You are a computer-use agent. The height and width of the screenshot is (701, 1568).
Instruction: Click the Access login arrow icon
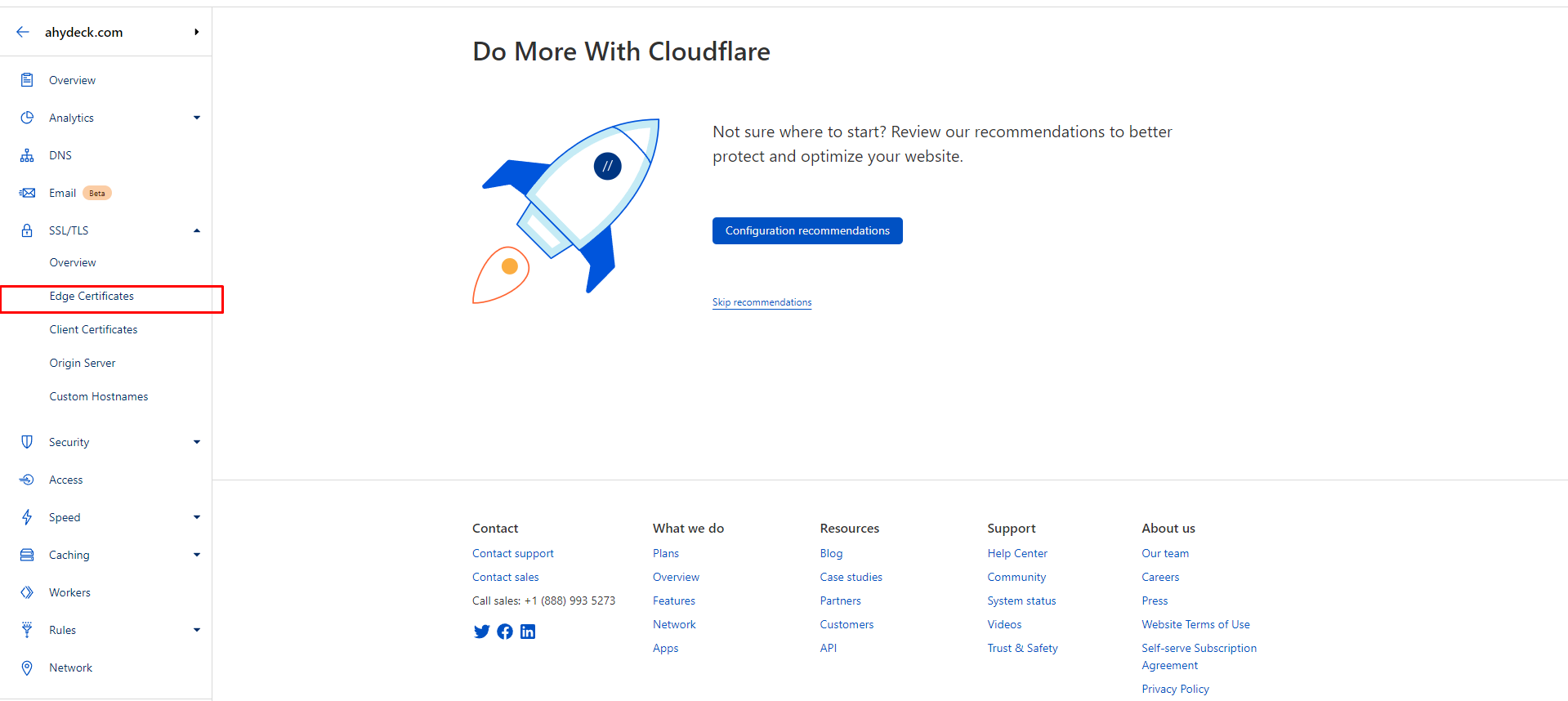(27, 480)
